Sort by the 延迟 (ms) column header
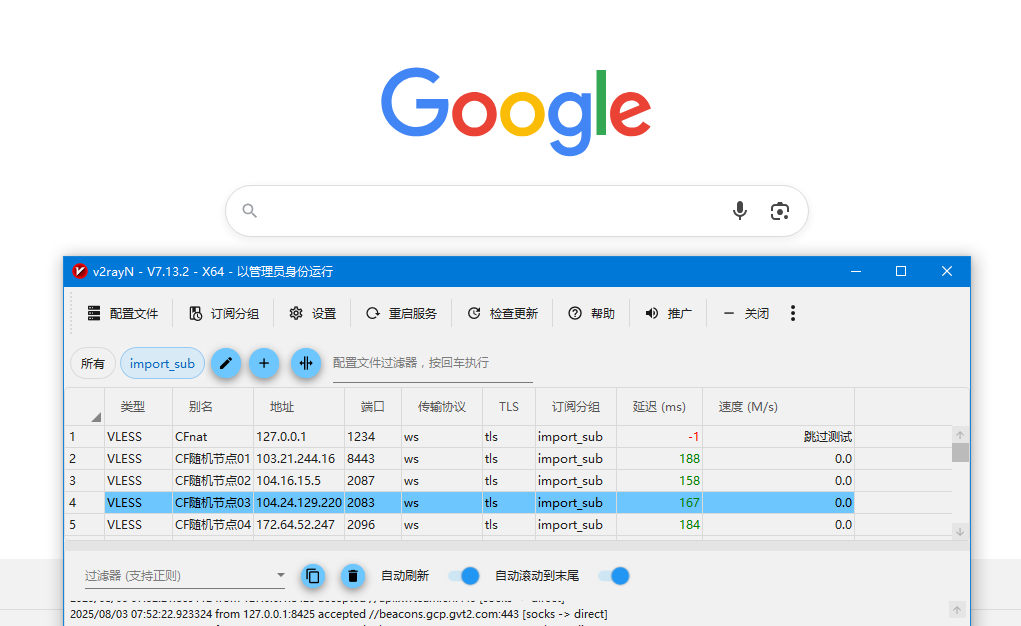The image size is (1021, 626). pos(659,406)
